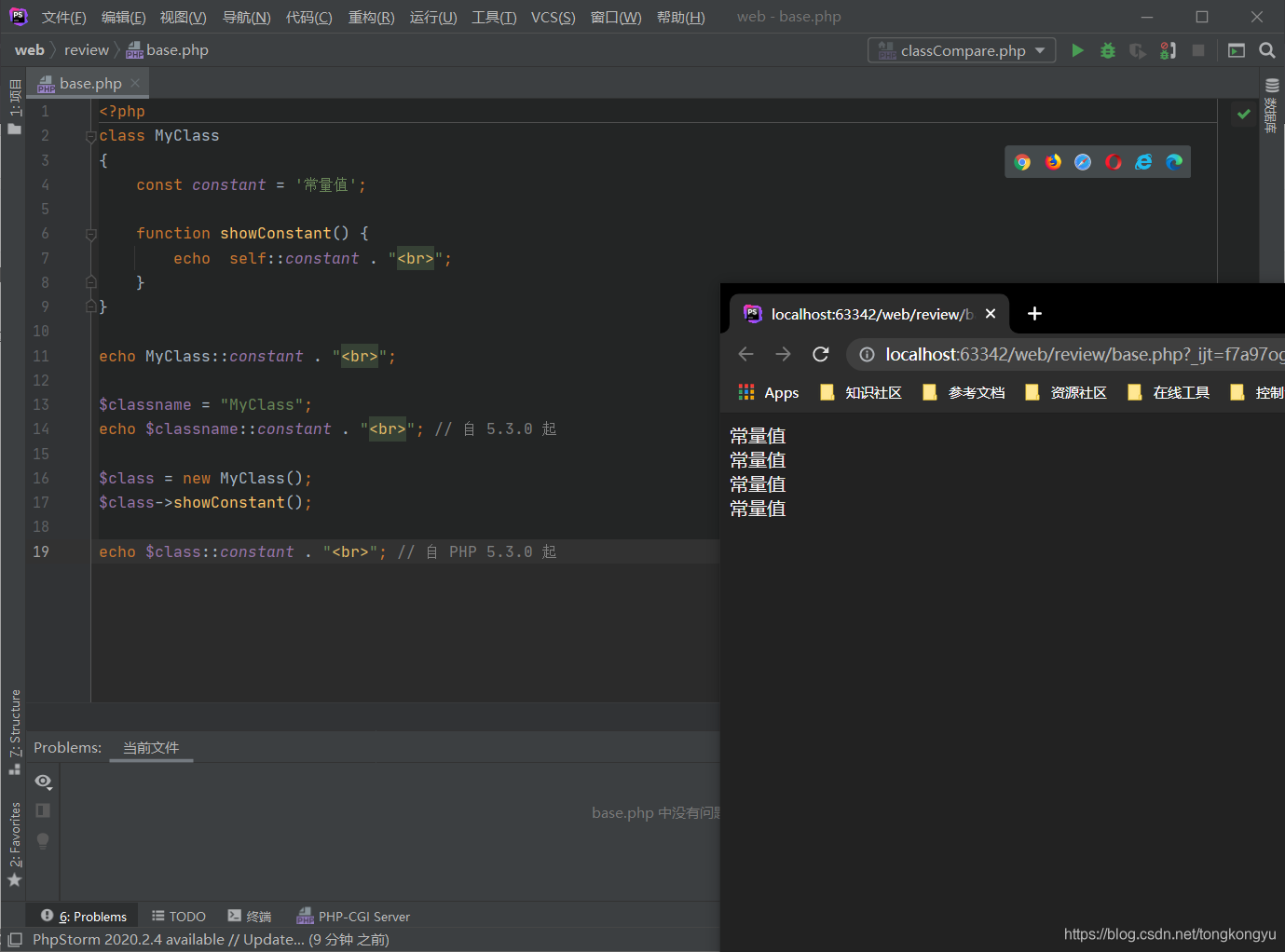Open the 帮助(H) menu
This screenshot has width=1285, height=952.
click(681, 18)
